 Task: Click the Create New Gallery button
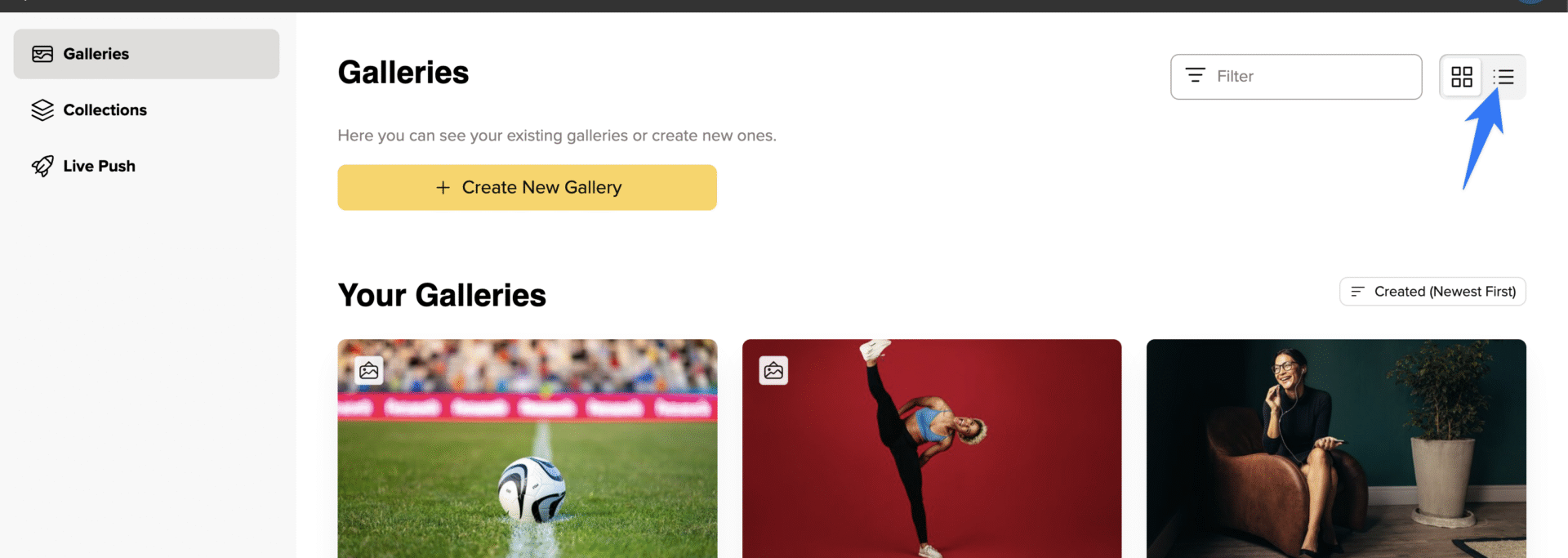click(x=527, y=187)
